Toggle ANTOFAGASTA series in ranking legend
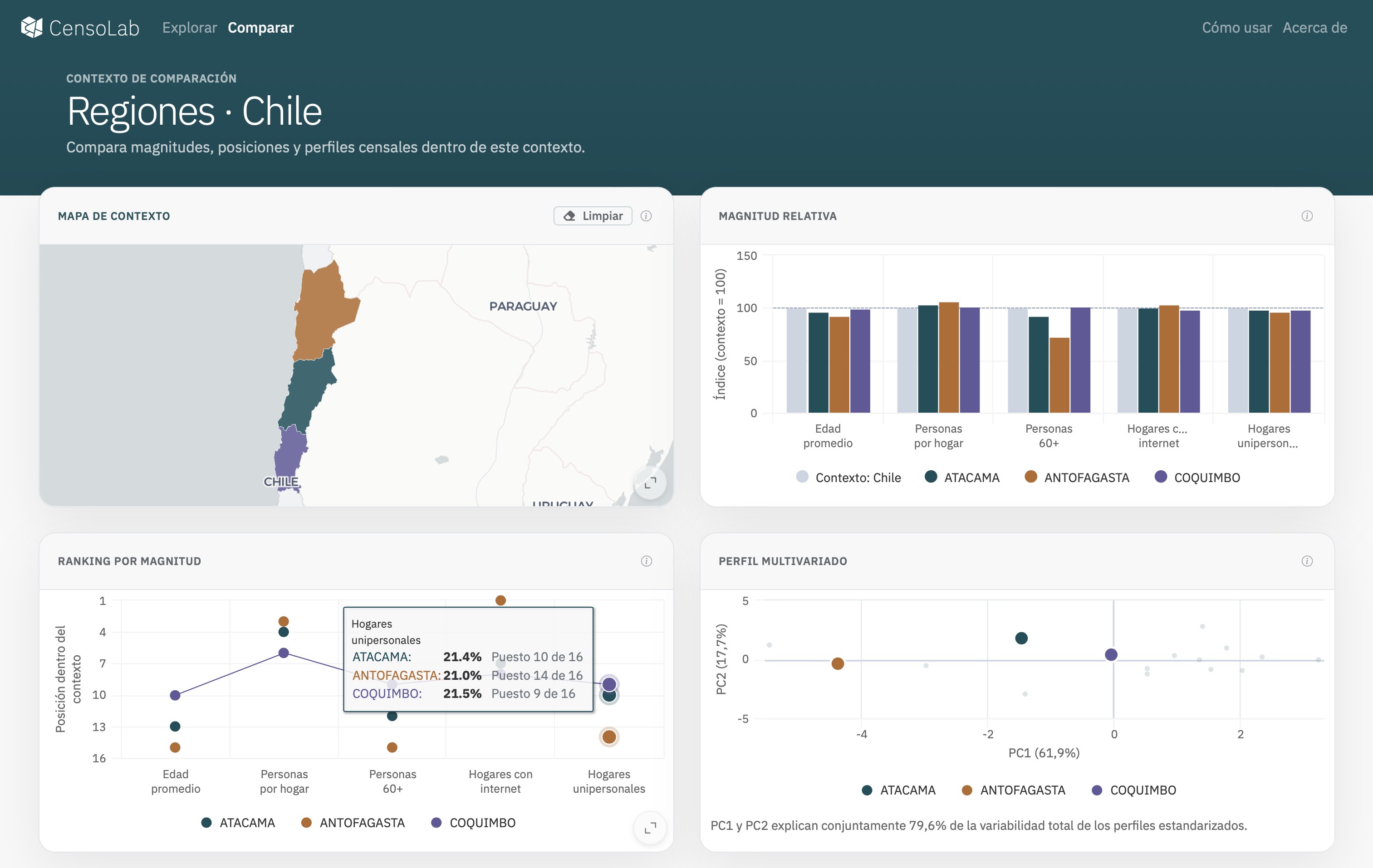Viewport: 1373px width, 868px height. (353, 823)
